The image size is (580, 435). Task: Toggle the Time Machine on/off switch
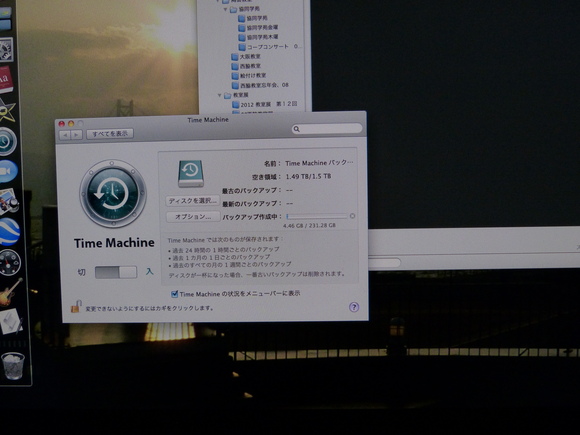point(116,272)
